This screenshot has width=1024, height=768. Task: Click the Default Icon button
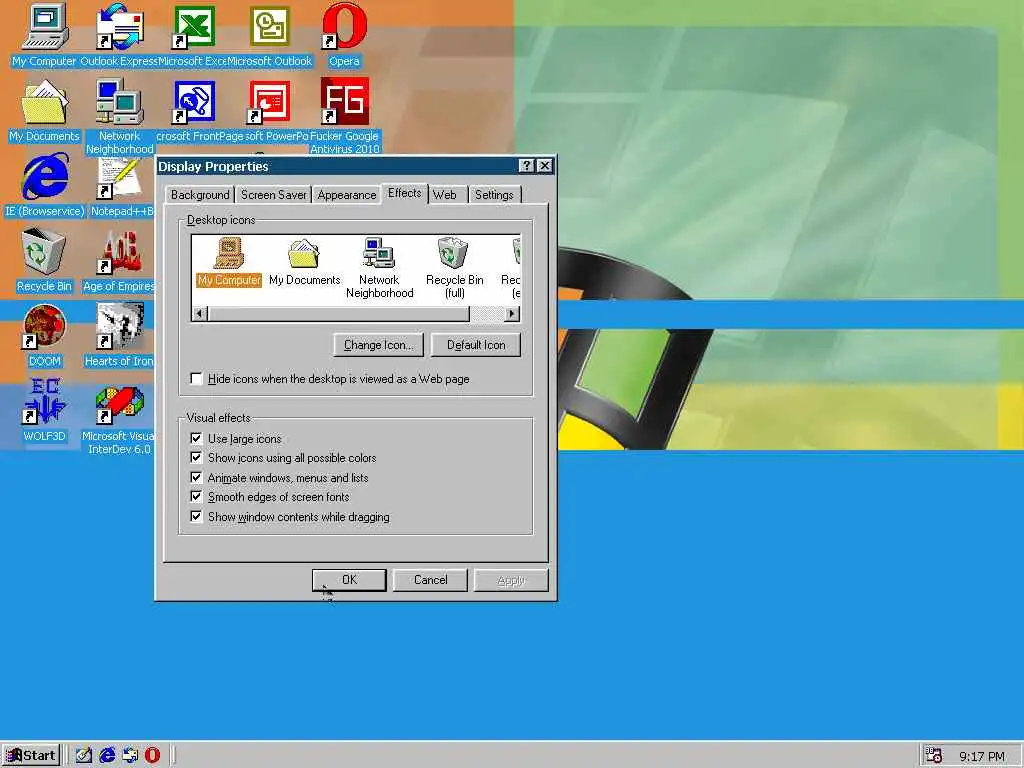pos(476,345)
